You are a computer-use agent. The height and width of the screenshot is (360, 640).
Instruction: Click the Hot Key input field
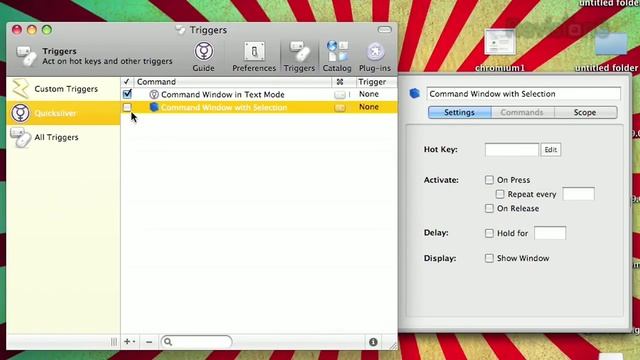click(512, 149)
